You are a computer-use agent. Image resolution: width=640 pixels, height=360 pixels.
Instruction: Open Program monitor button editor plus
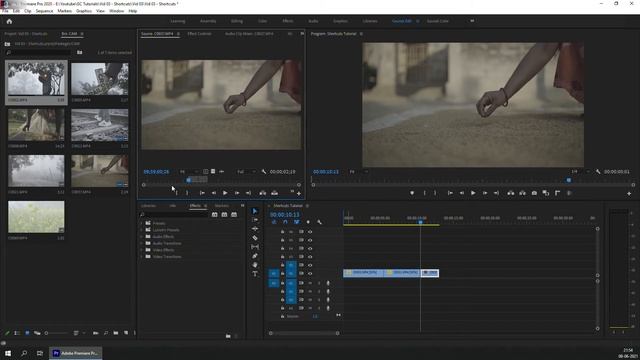pos(629,193)
